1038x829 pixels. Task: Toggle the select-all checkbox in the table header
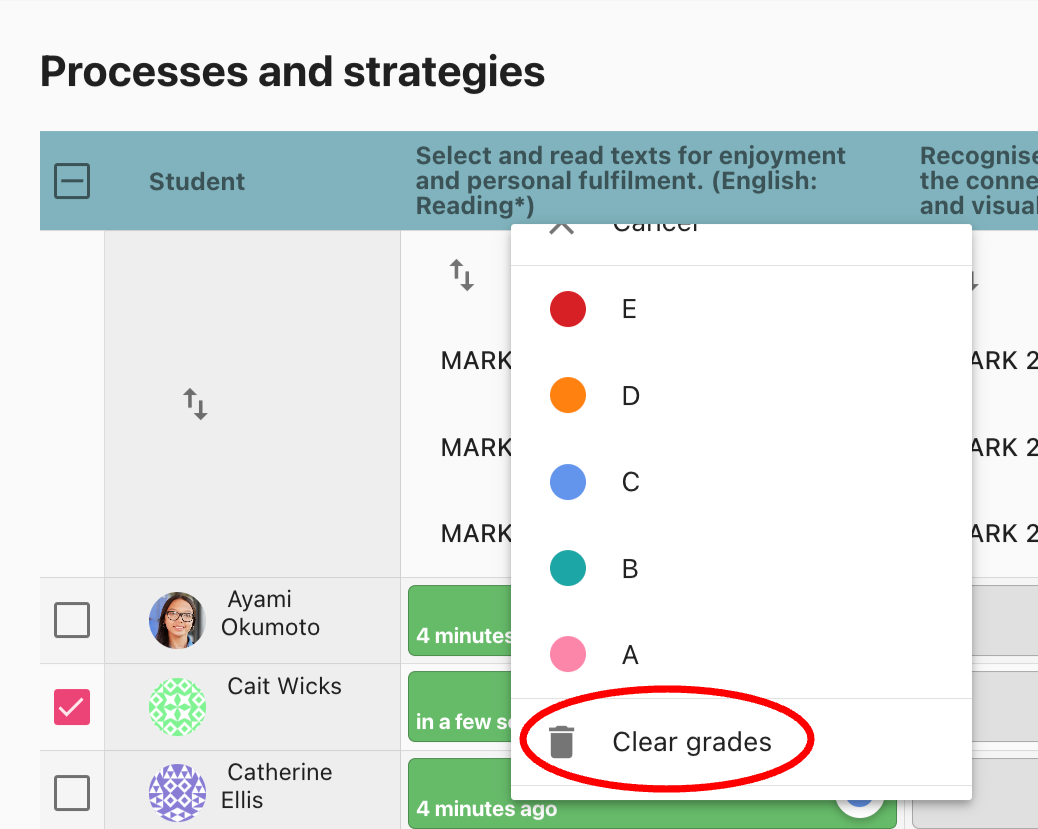tap(72, 181)
